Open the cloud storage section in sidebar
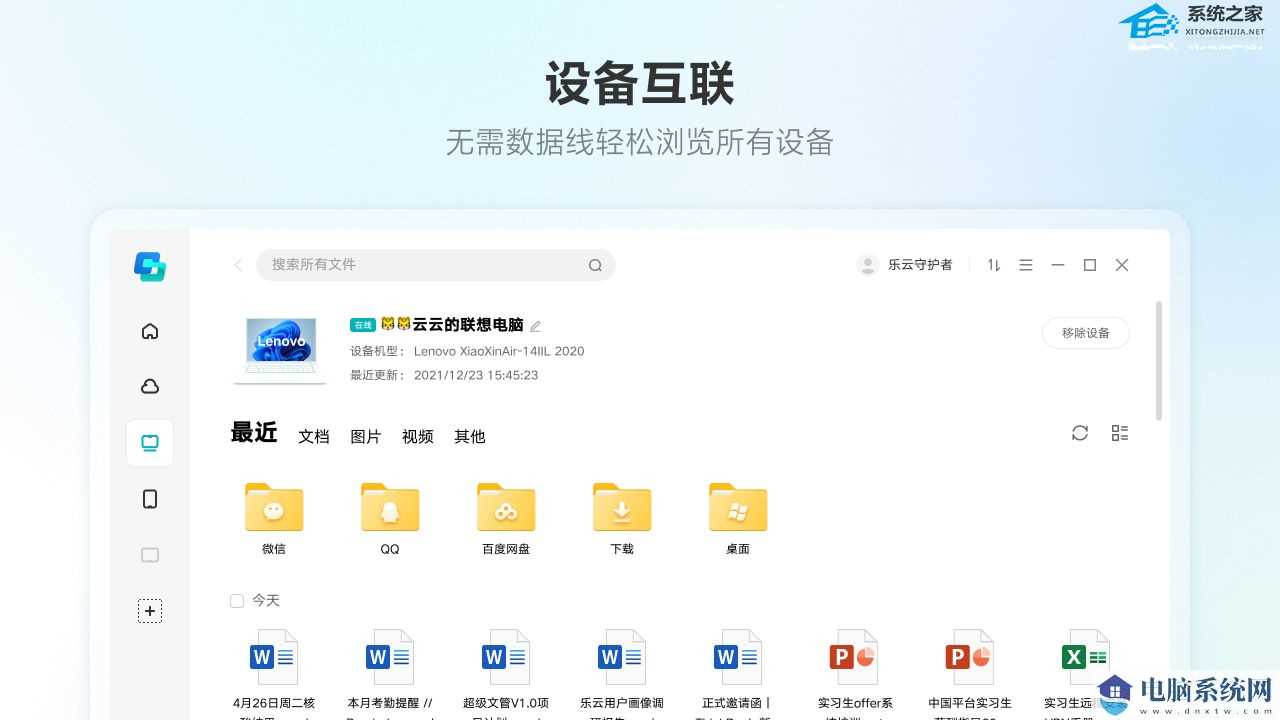The image size is (1280, 720). pyautogui.click(x=150, y=387)
